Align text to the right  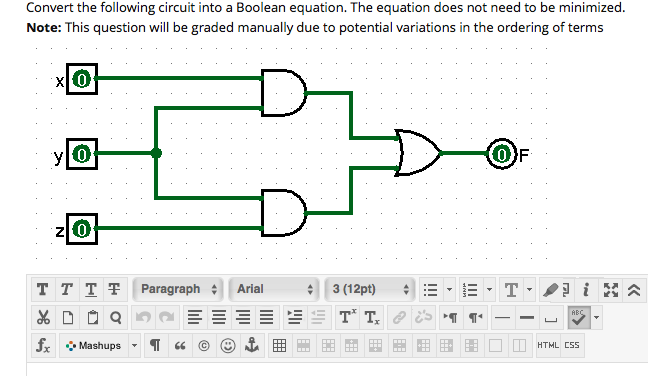tap(243, 318)
